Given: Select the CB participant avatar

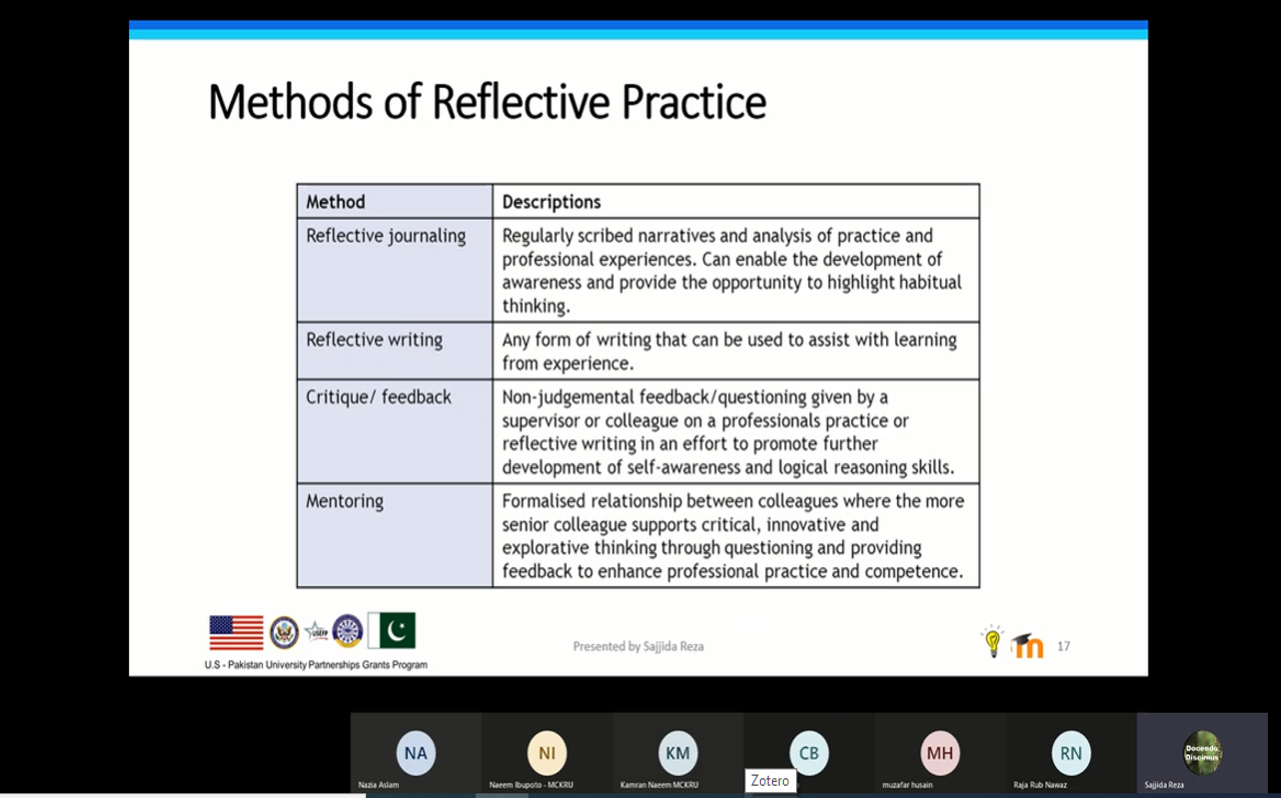Looking at the screenshot, I should (809, 753).
